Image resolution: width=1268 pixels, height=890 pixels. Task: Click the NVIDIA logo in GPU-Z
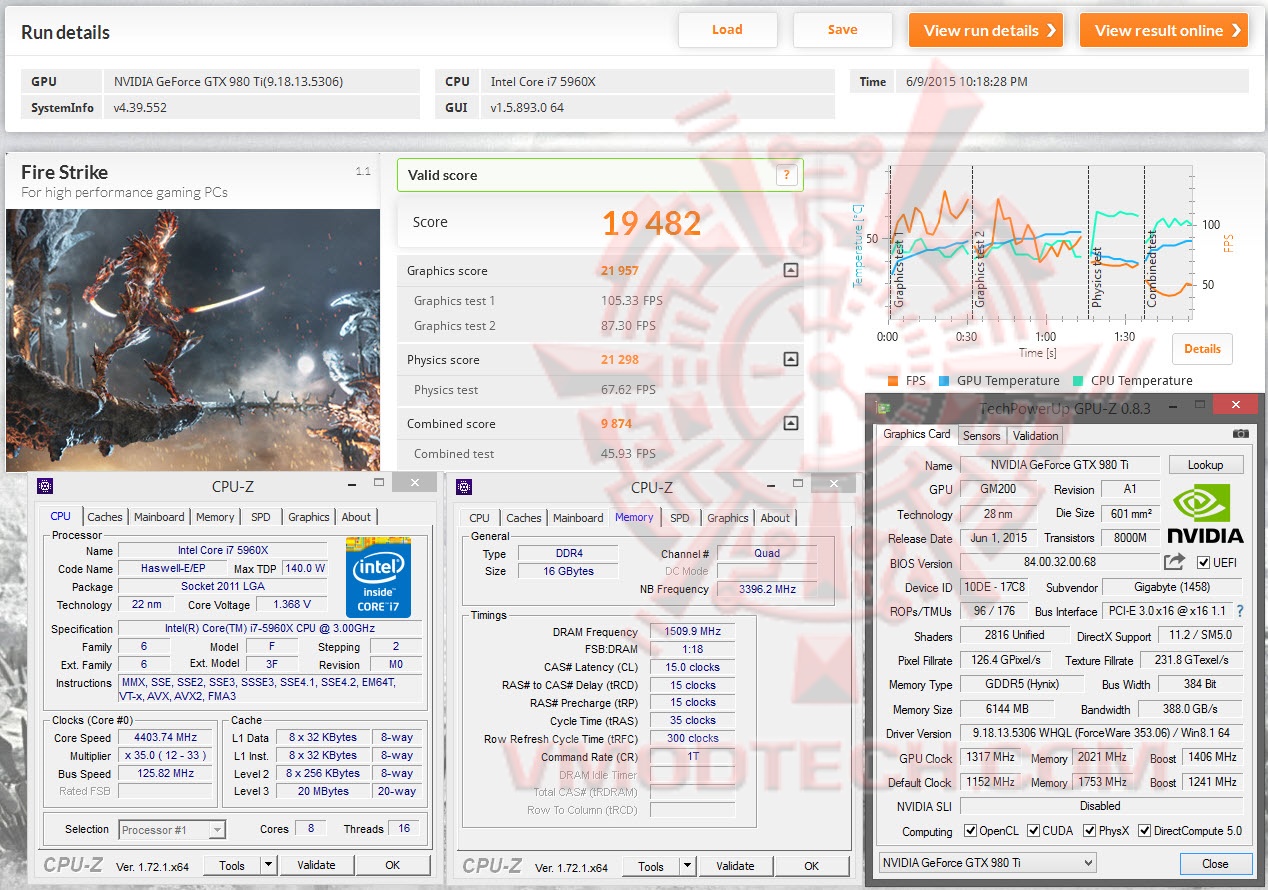tap(1205, 513)
